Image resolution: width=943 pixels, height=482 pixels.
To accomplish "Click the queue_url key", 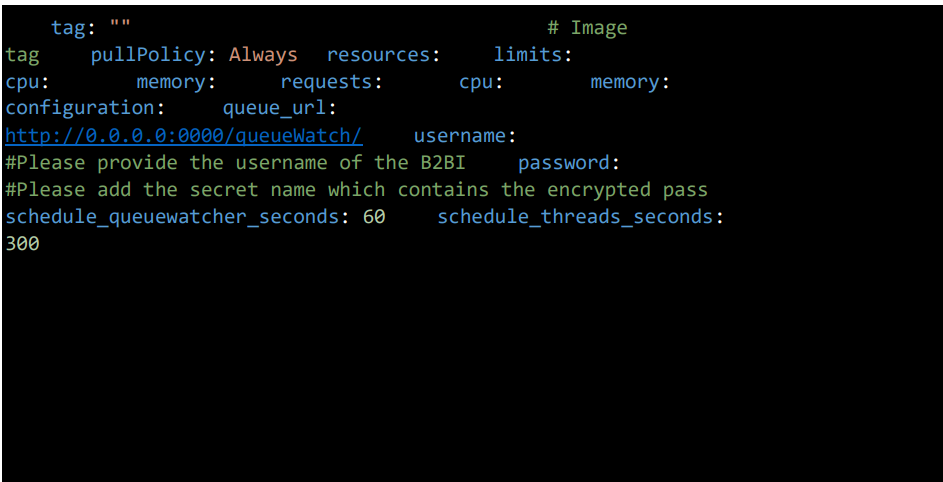I will pos(274,109).
